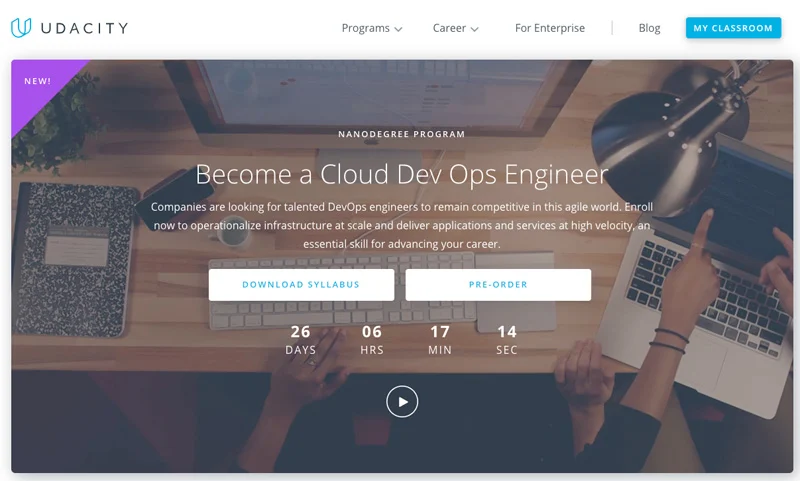
Task: Click the Pre-Order button
Action: pos(498,285)
